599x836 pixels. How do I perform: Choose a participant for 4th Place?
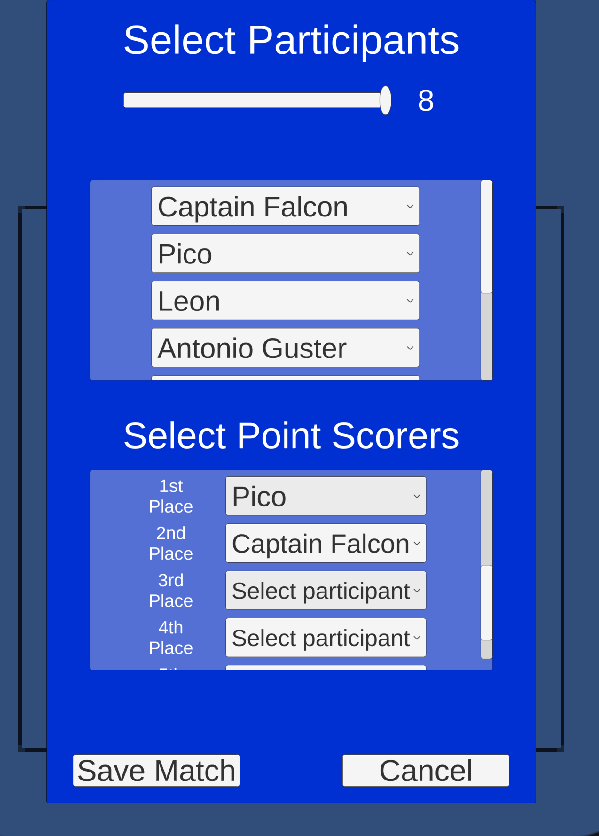[x=326, y=638]
